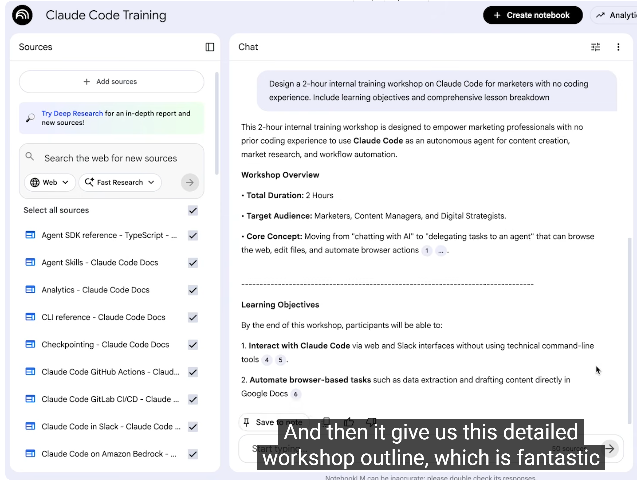Click Checkpointing document icon
Image resolution: width=637 pixels, height=487 pixels.
[30, 344]
